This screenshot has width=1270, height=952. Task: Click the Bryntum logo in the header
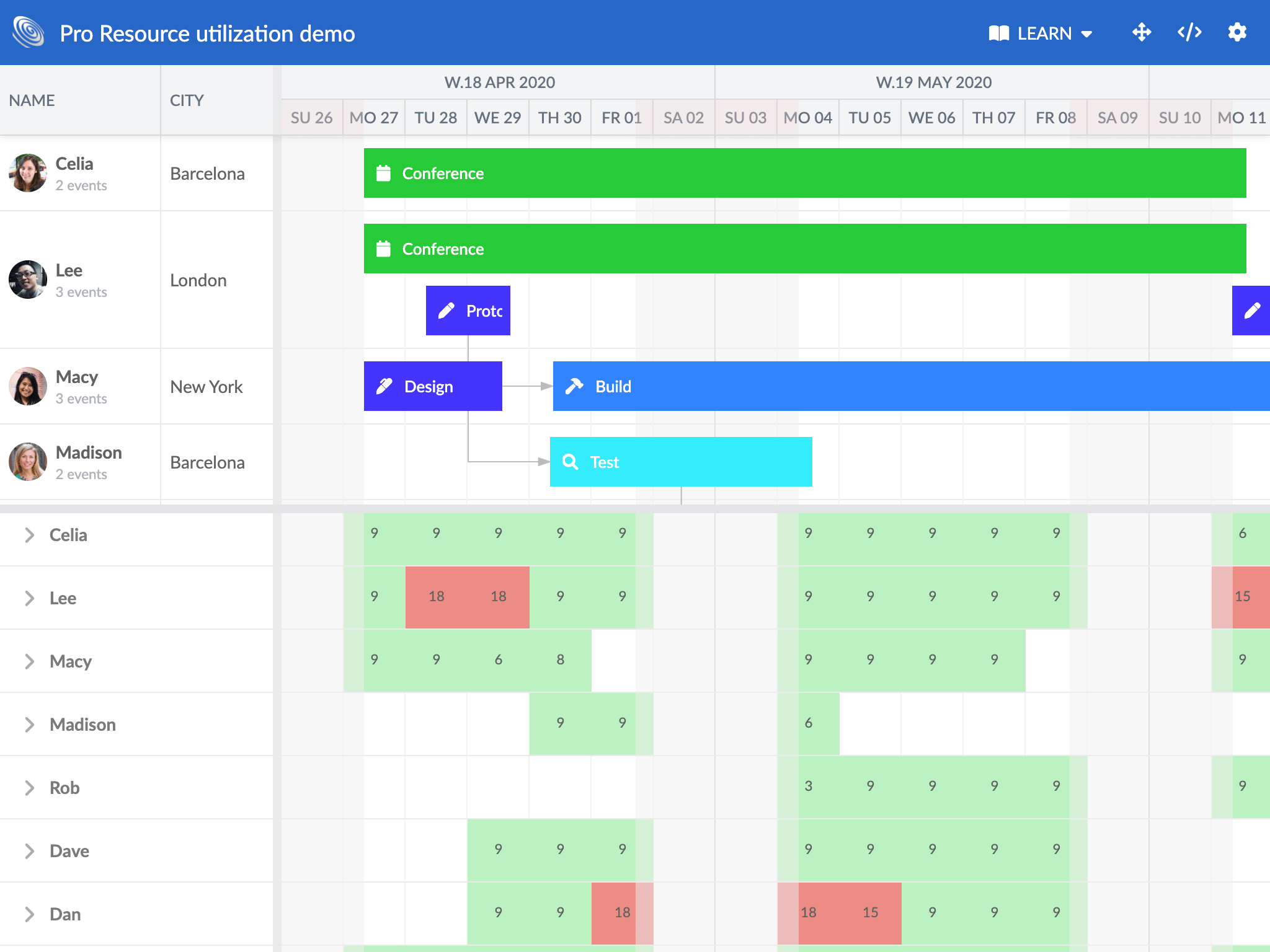(27, 32)
